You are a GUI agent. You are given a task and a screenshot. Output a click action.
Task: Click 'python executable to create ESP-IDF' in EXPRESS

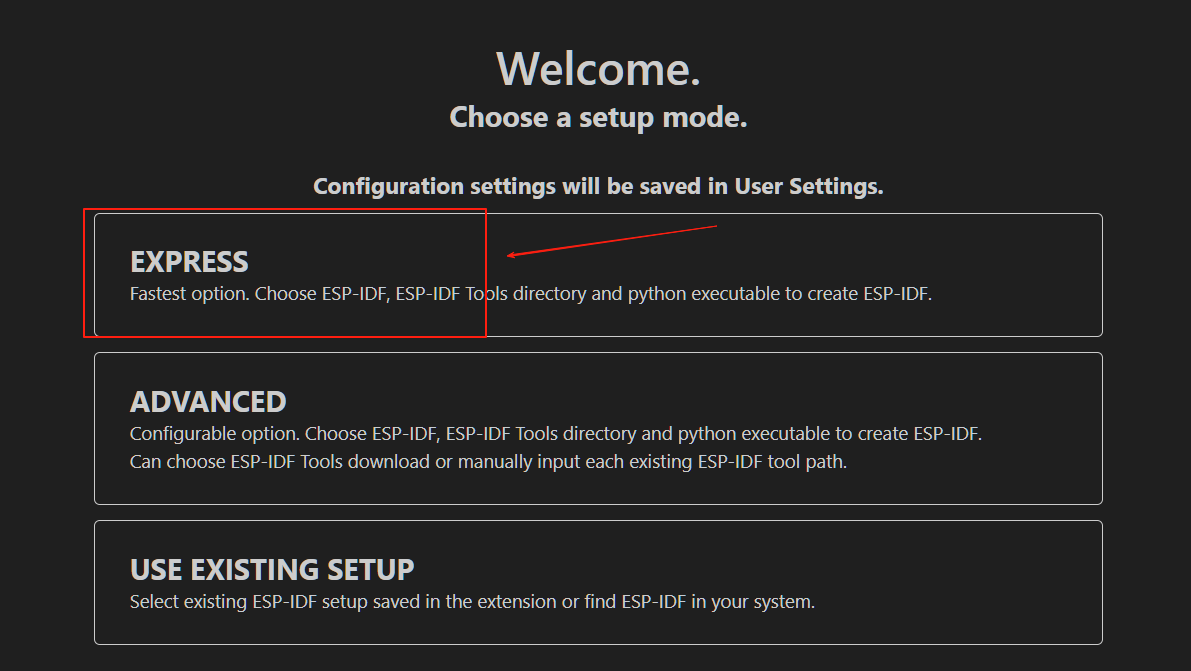pos(779,294)
